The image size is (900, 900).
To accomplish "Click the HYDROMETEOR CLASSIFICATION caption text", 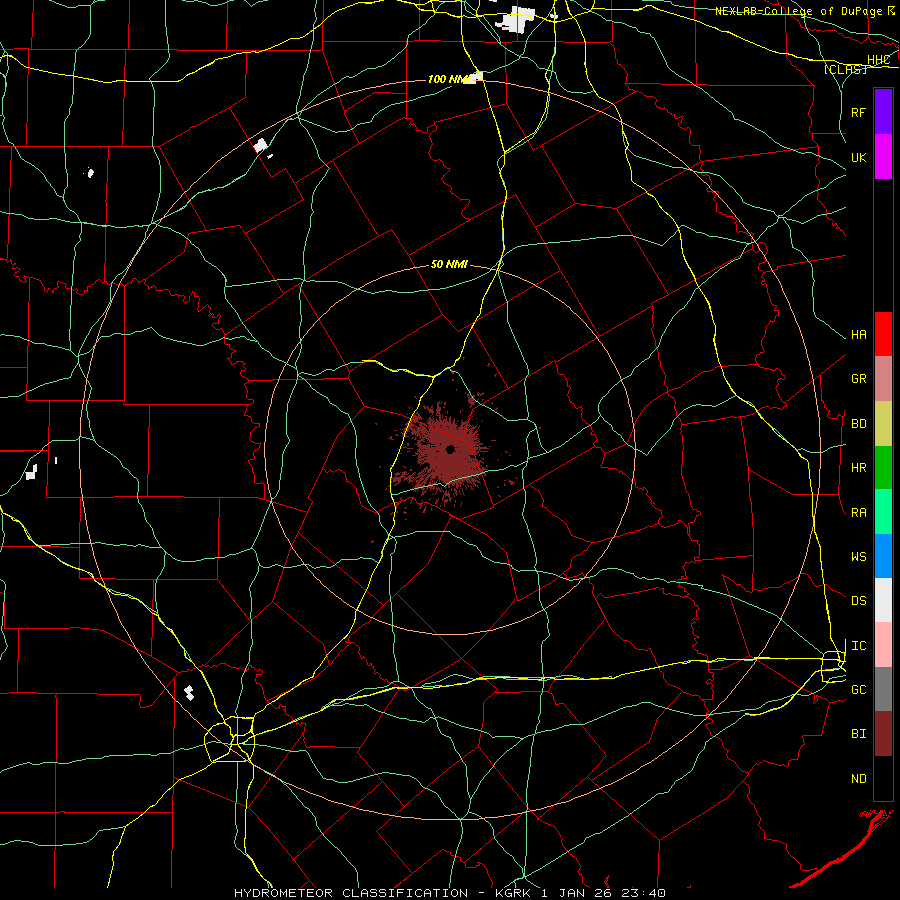I will tap(351, 893).
